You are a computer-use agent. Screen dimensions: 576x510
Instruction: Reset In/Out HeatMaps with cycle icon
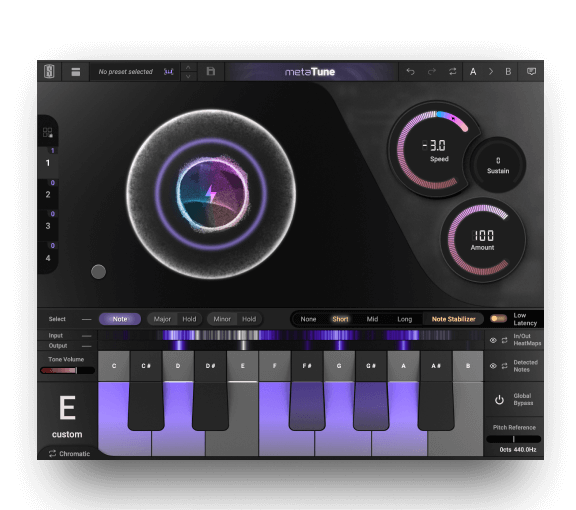[x=504, y=340]
